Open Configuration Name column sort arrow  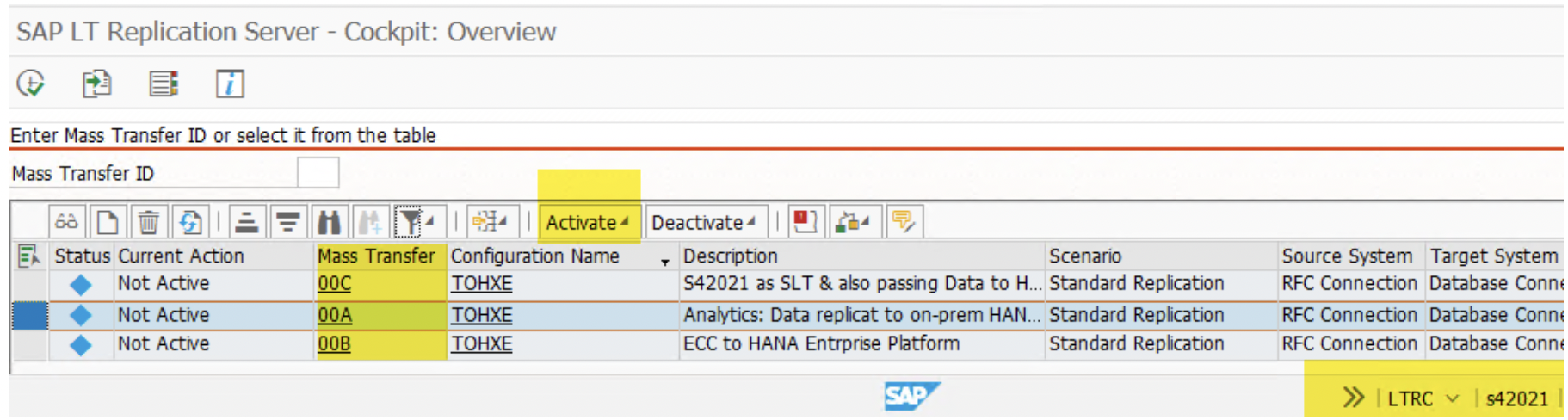[664, 262]
